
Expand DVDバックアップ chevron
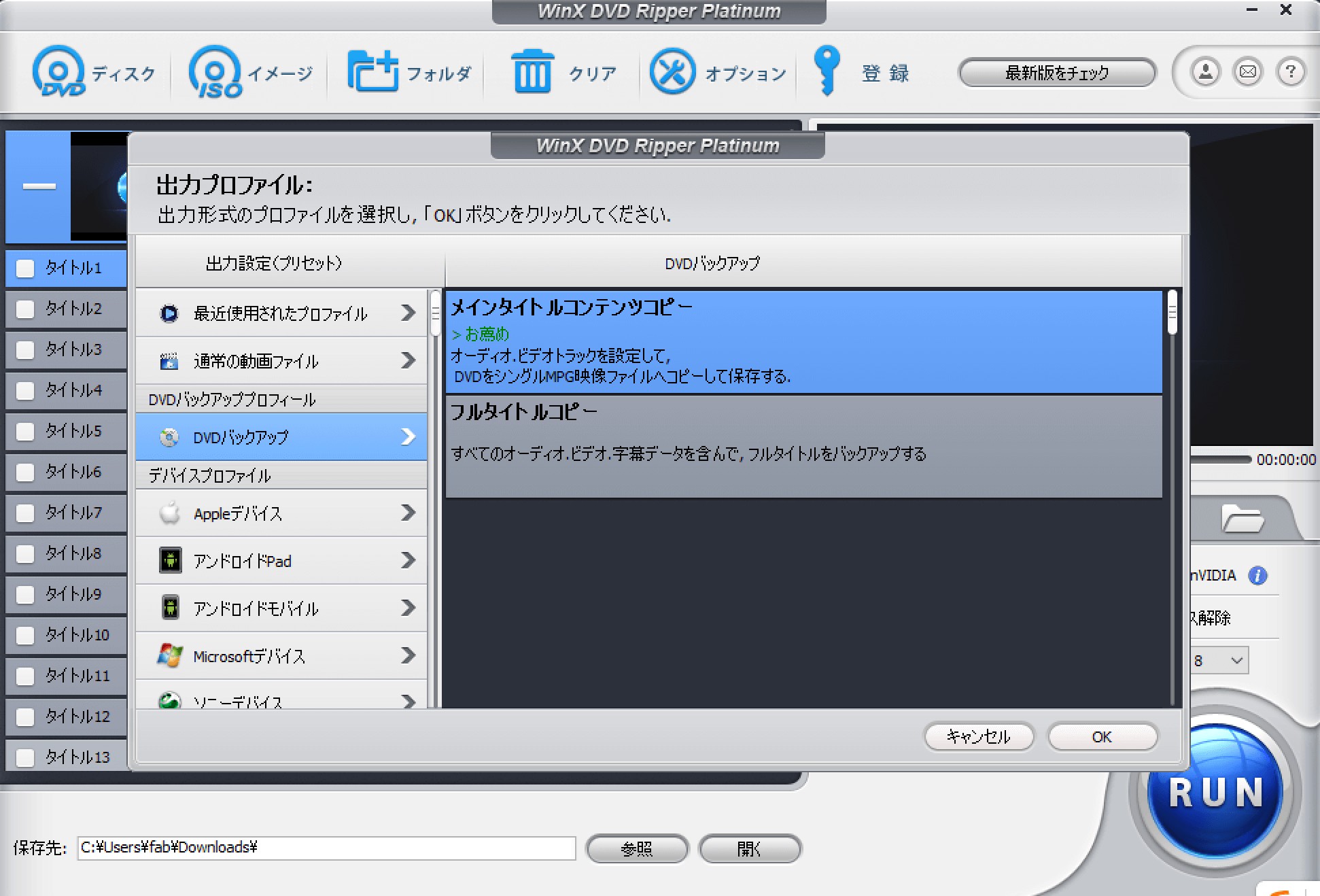coord(408,436)
